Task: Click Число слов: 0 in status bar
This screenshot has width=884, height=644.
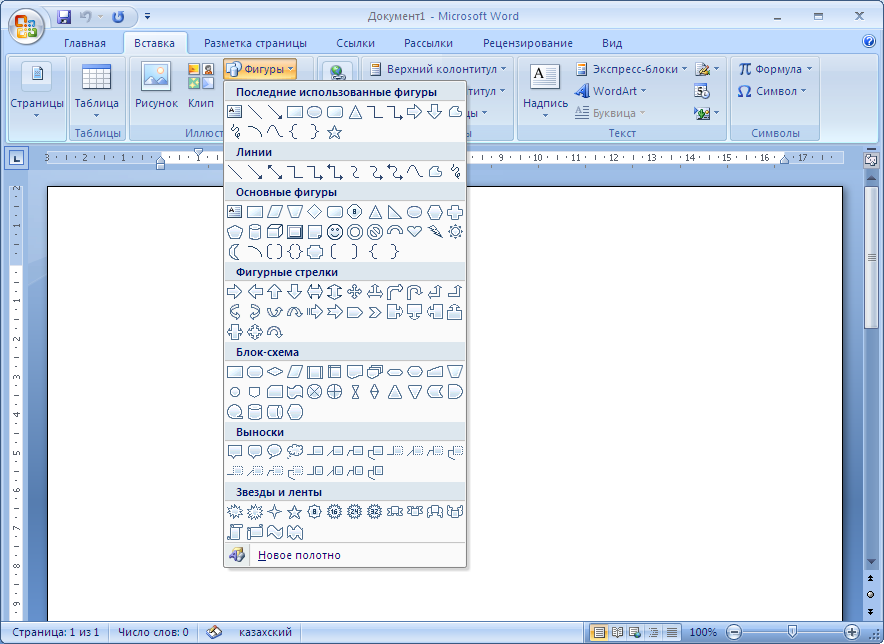Action: click(x=153, y=632)
